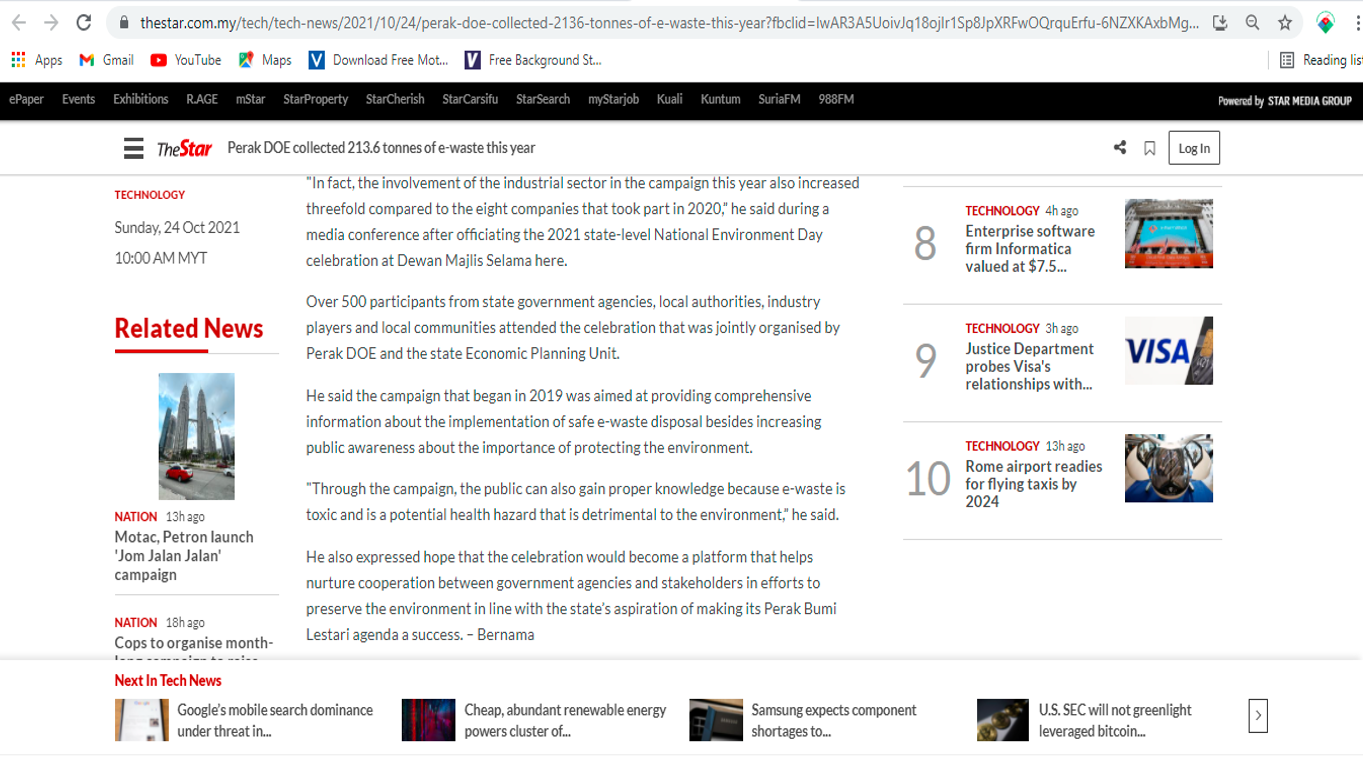Viewport: 1363px width, 767px height.
Task: Click TECHNOLOGY tag above Rome airport headline
Action: point(1003,446)
